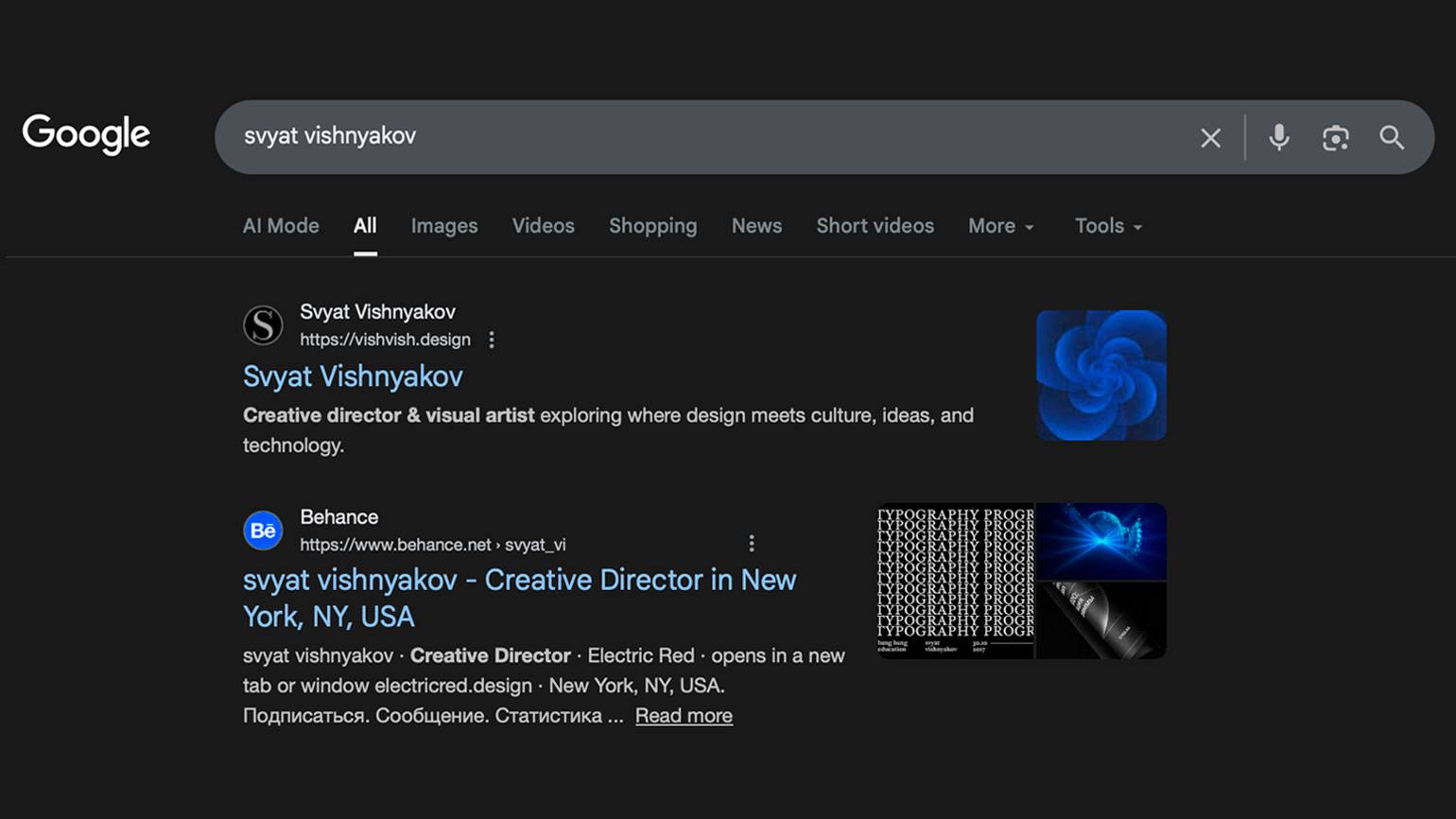
Task: Go to the News tab
Action: pos(756,226)
